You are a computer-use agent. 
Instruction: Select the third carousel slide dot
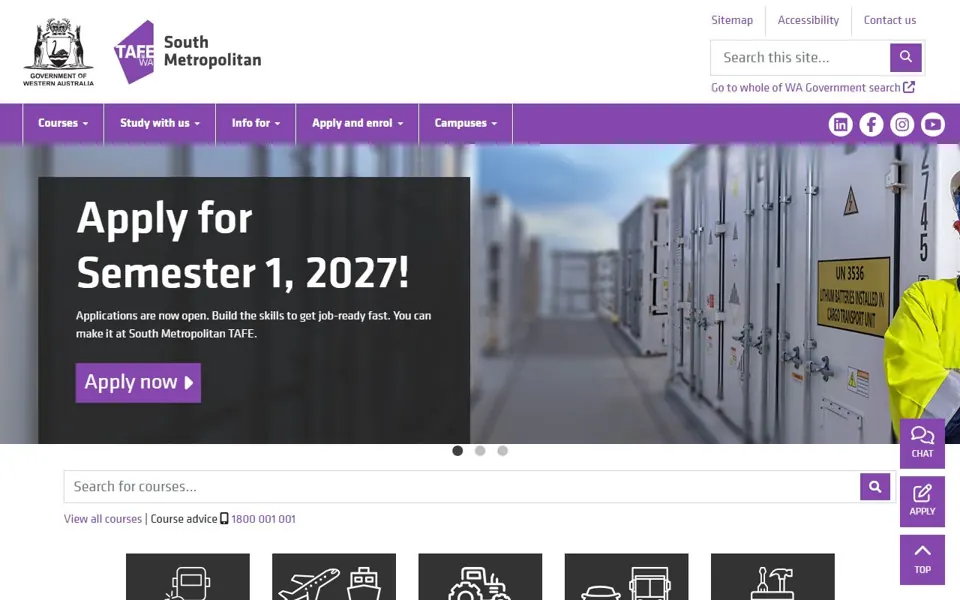click(x=503, y=451)
